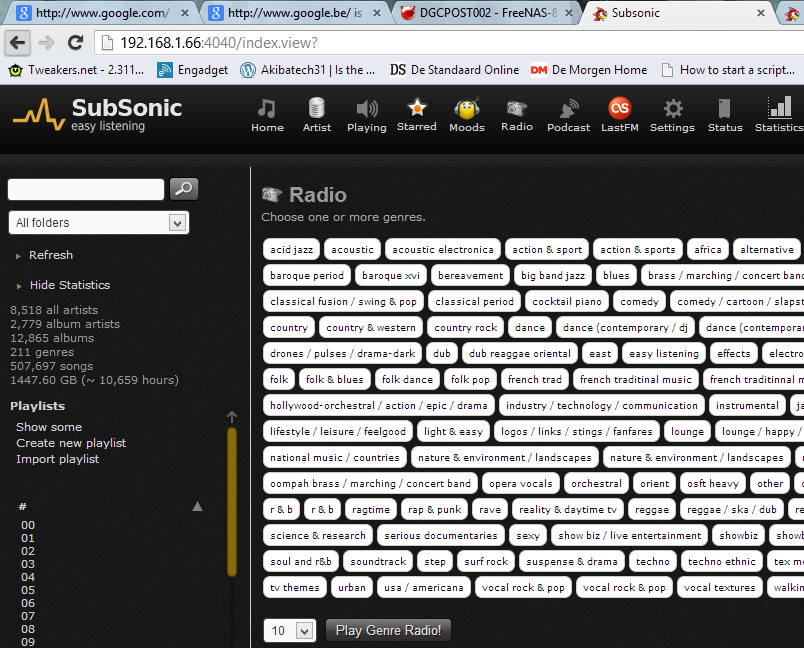Toggle the acid jazz genre tag
804x648 pixels.
coord(291,250)
